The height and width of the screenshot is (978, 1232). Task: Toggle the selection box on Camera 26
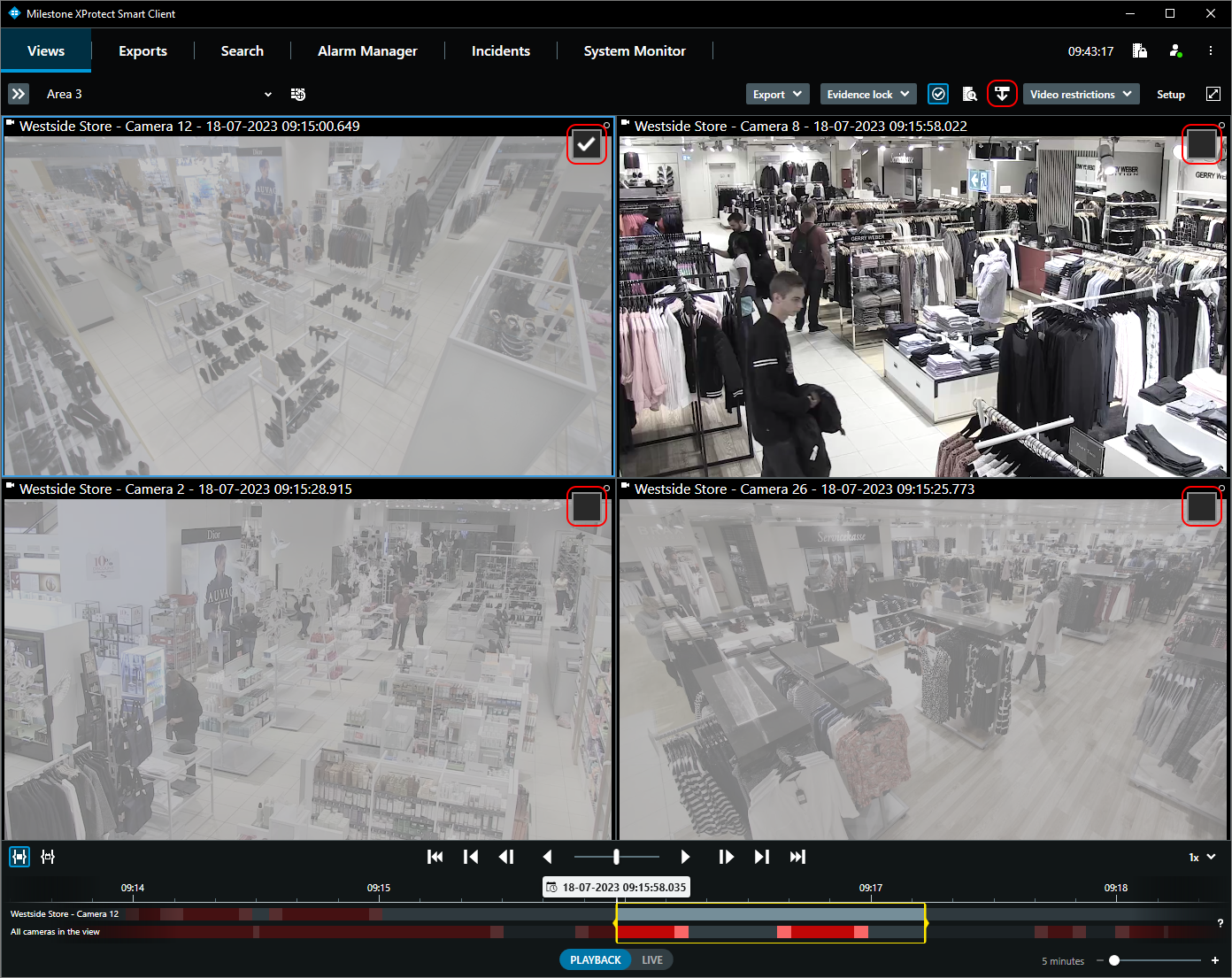pyautogui.click(x=1201, y=506)
